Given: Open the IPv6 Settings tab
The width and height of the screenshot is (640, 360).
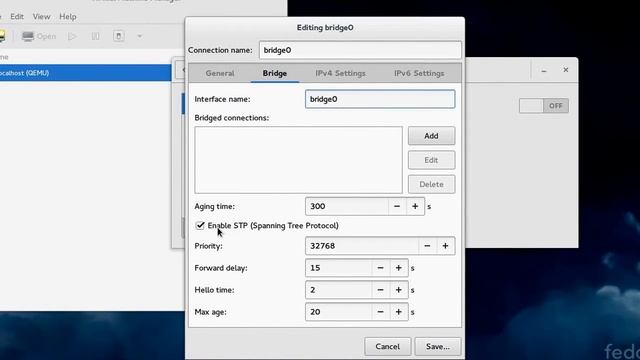Looking at the screenshot, I should click(419, 73).
